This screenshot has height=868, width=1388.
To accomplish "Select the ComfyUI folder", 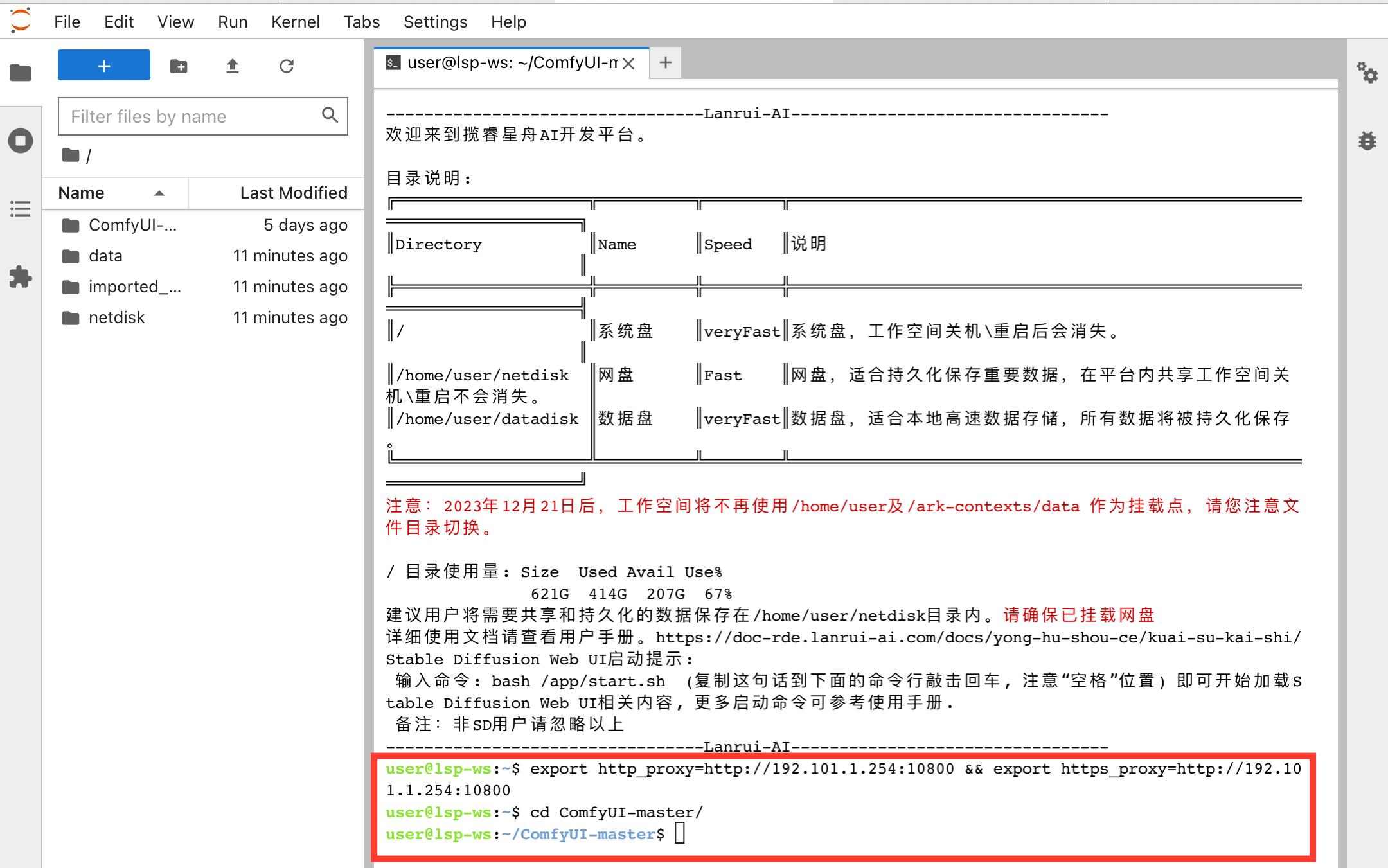I will point(132,225).
